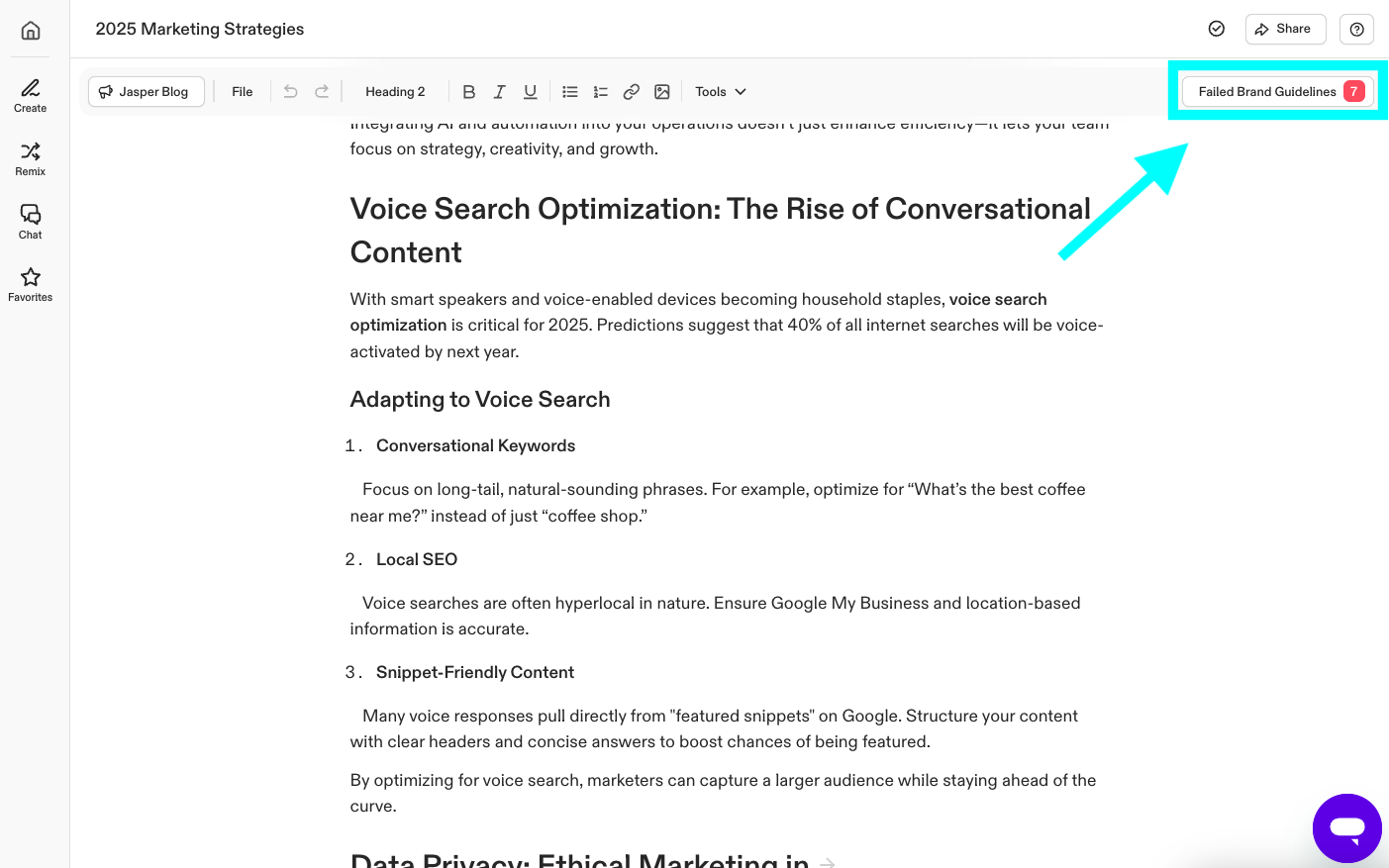This screenshot has width=1389, height=868.
Task: Click the red 7 issues badge
Action: (1353, 91)
